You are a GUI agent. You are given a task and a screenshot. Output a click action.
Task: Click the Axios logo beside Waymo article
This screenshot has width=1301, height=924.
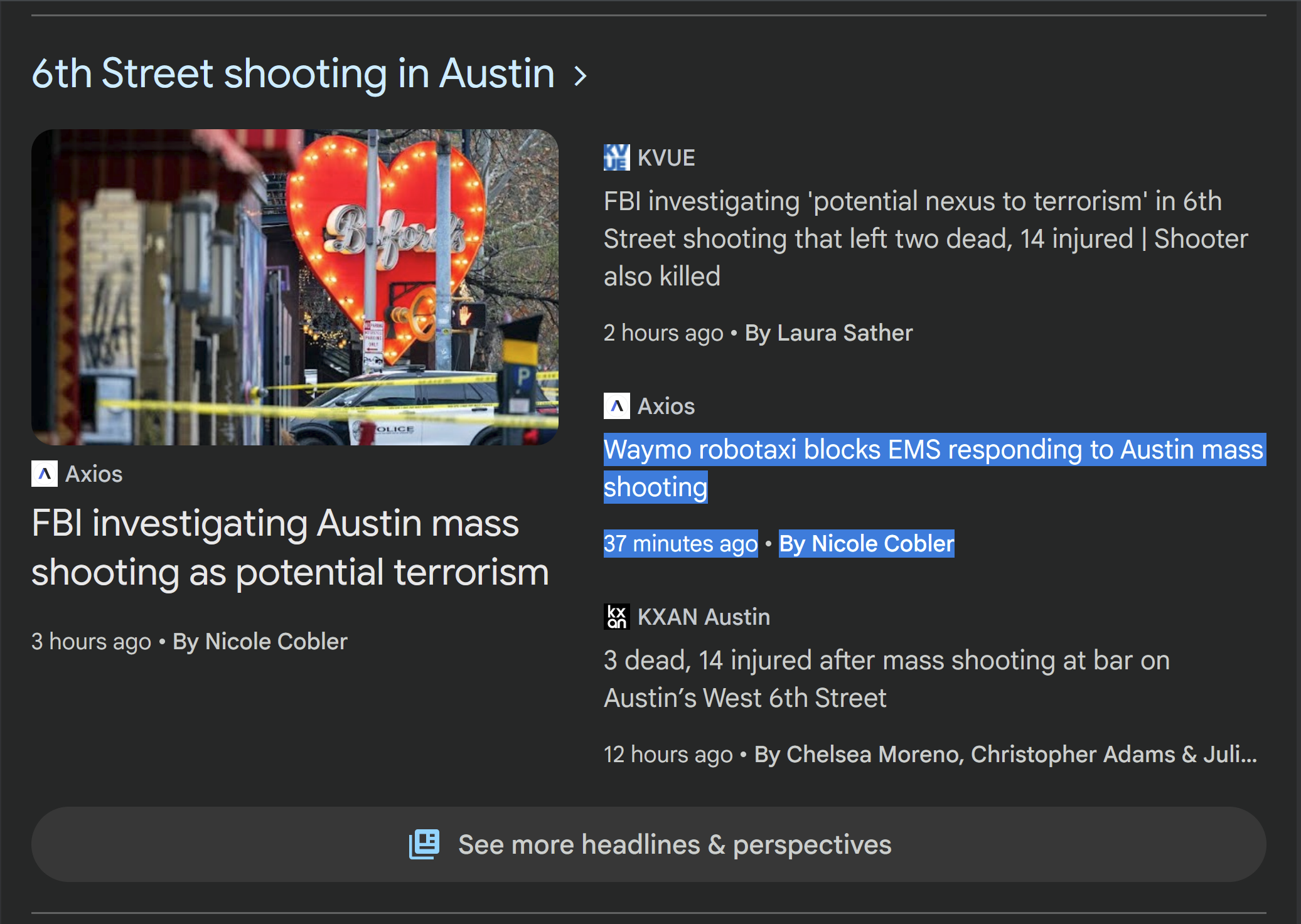[616, 406]
